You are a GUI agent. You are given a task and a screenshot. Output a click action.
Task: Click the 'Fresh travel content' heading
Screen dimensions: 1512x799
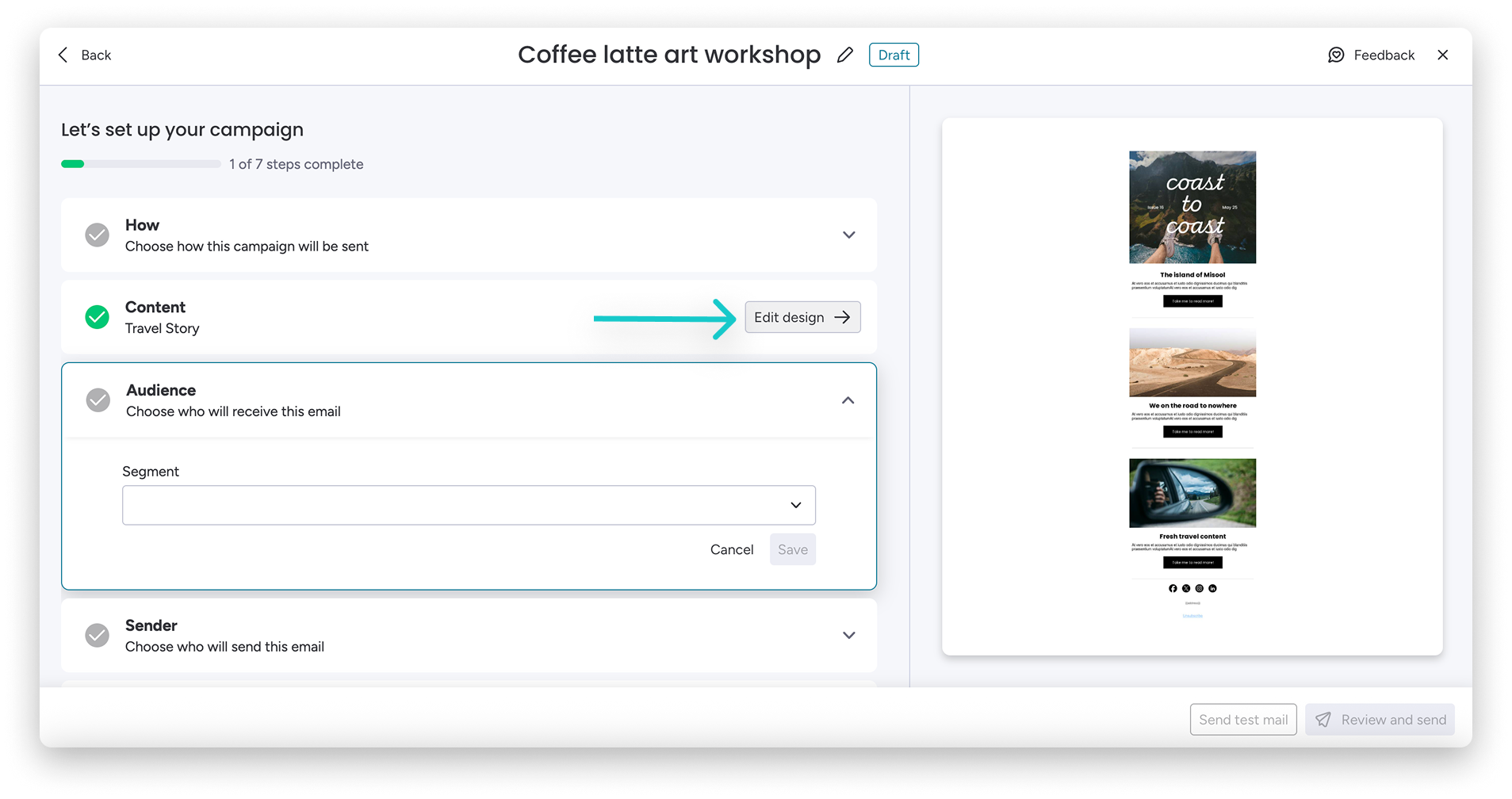tap(1192, 537)
